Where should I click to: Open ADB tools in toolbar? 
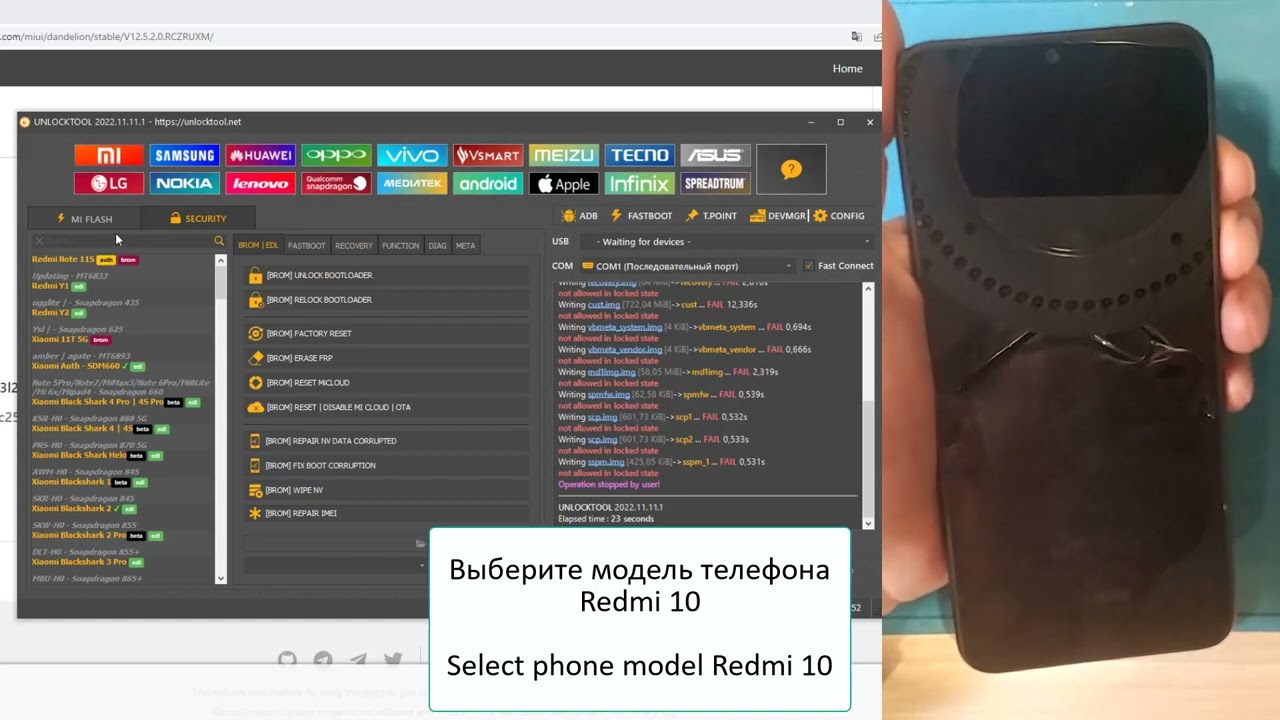(579, 216)
